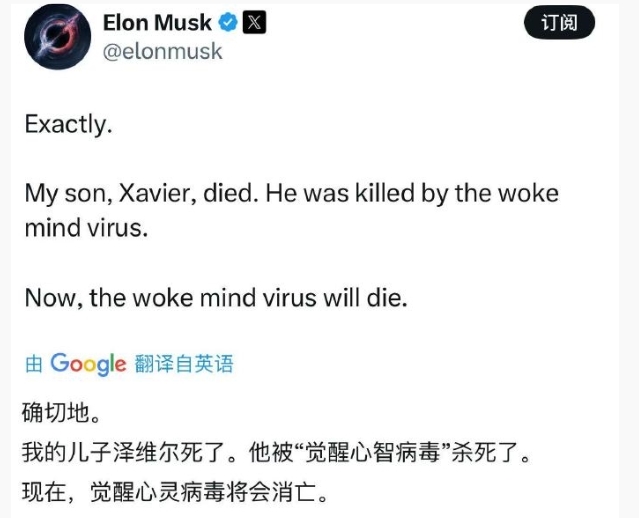
Task: Click the 翻译自英语 translation link
Action: [x=183, y=364]
